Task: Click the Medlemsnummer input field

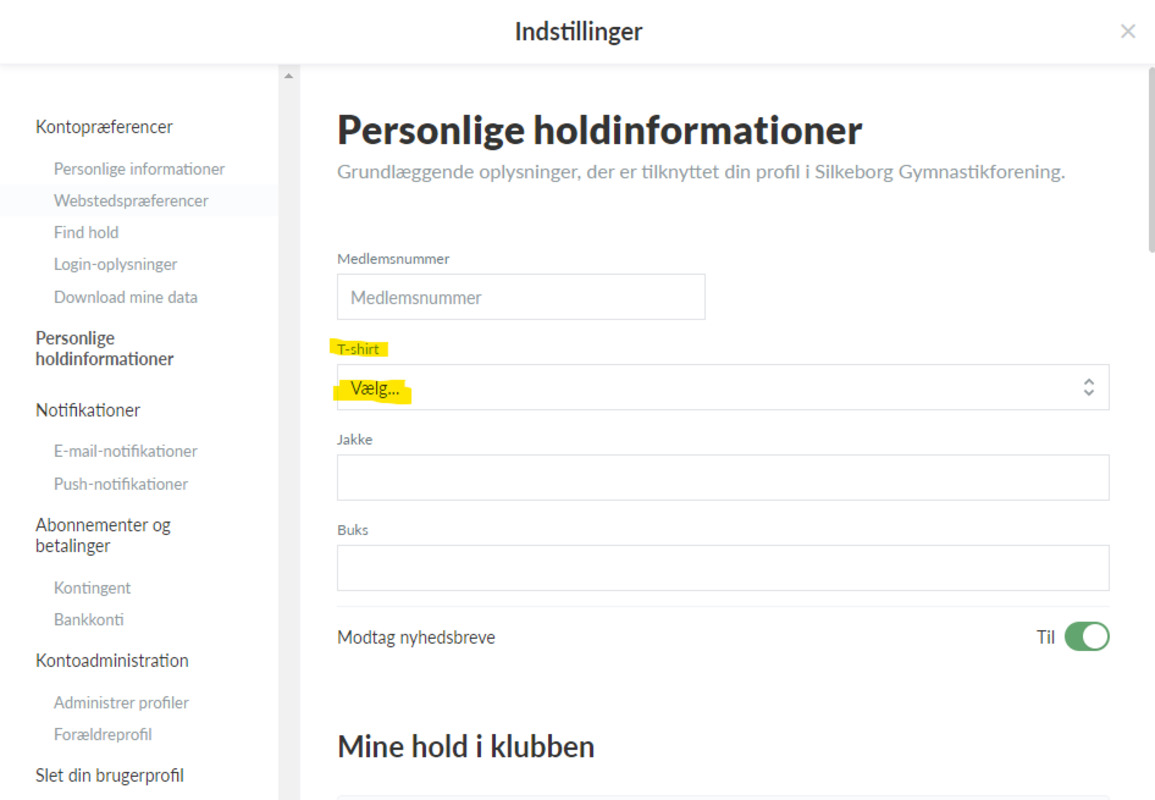Action: point(521,297)
